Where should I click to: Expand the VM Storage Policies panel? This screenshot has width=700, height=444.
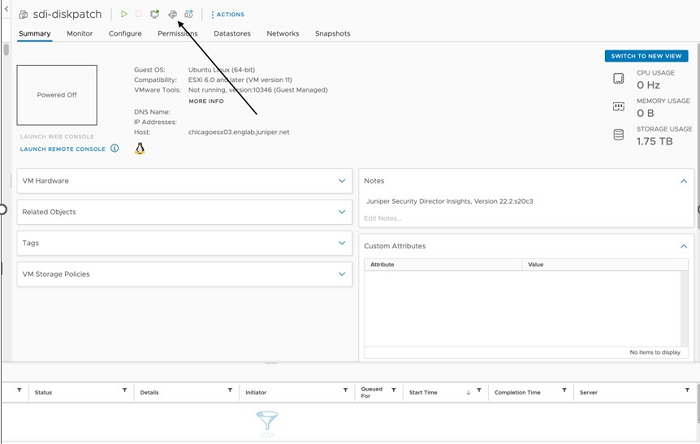342,274
